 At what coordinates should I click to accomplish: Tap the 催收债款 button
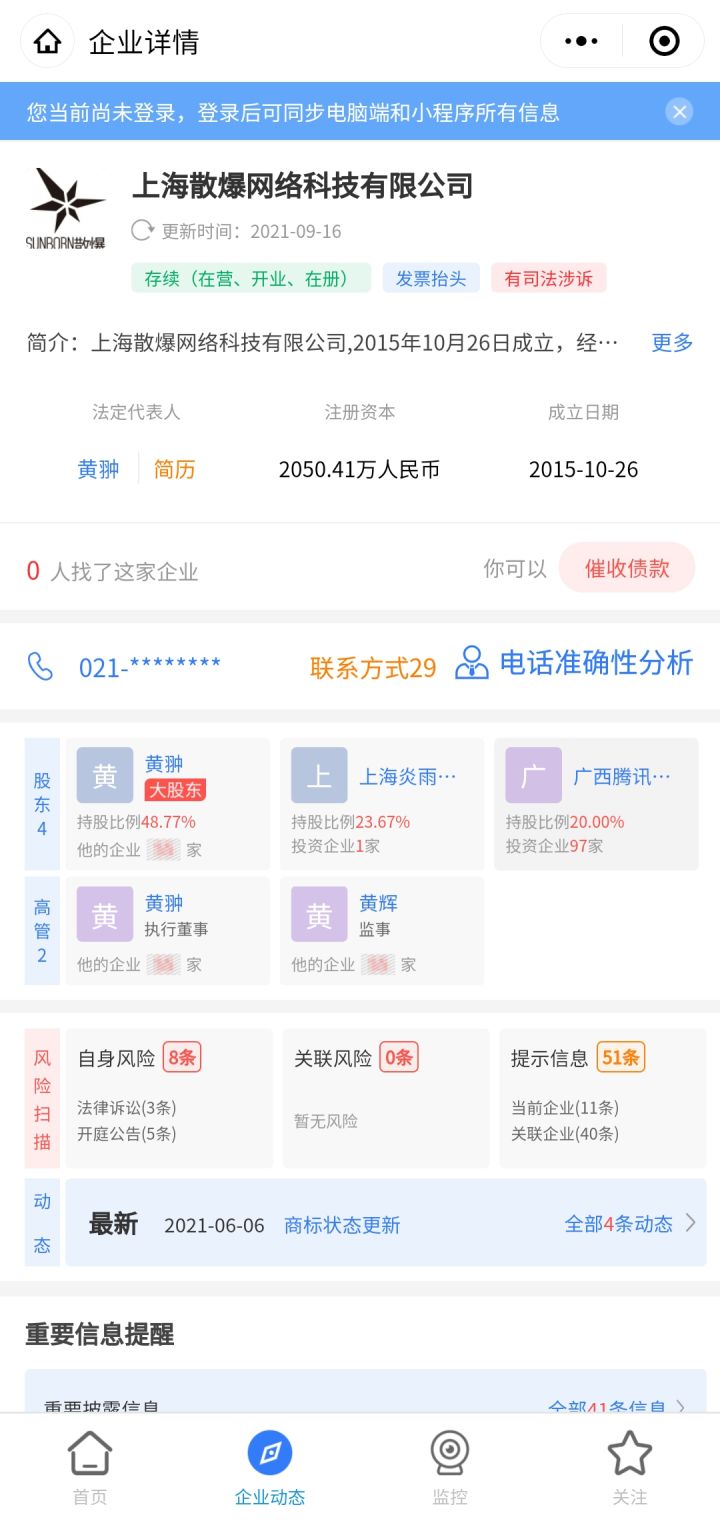coord(627,568)
